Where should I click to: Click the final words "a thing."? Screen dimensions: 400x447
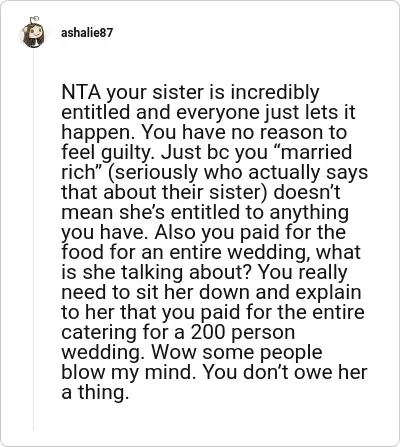[x=95, y=392]
